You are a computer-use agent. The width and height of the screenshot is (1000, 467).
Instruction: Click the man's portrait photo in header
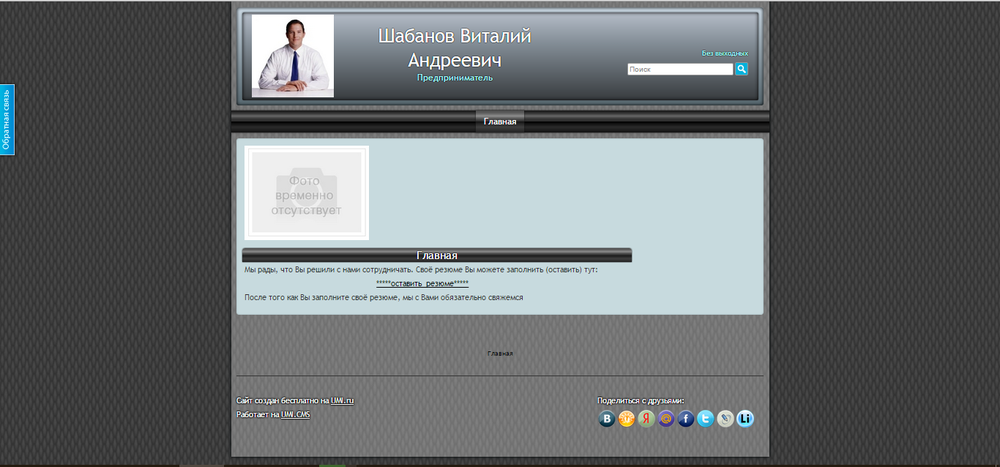(x=293, y=56)
